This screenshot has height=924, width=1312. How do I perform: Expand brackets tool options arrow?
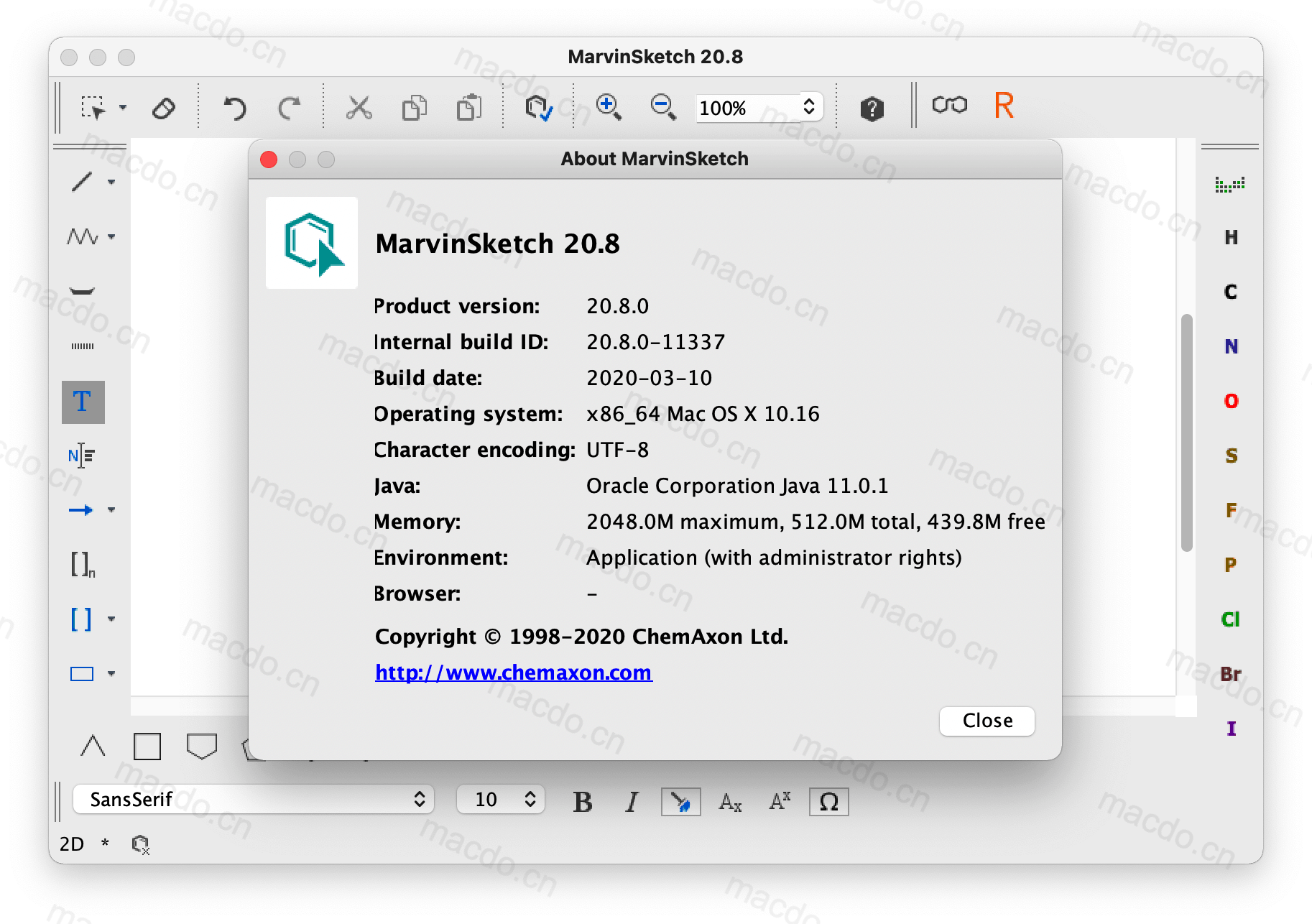pos(111,619)
